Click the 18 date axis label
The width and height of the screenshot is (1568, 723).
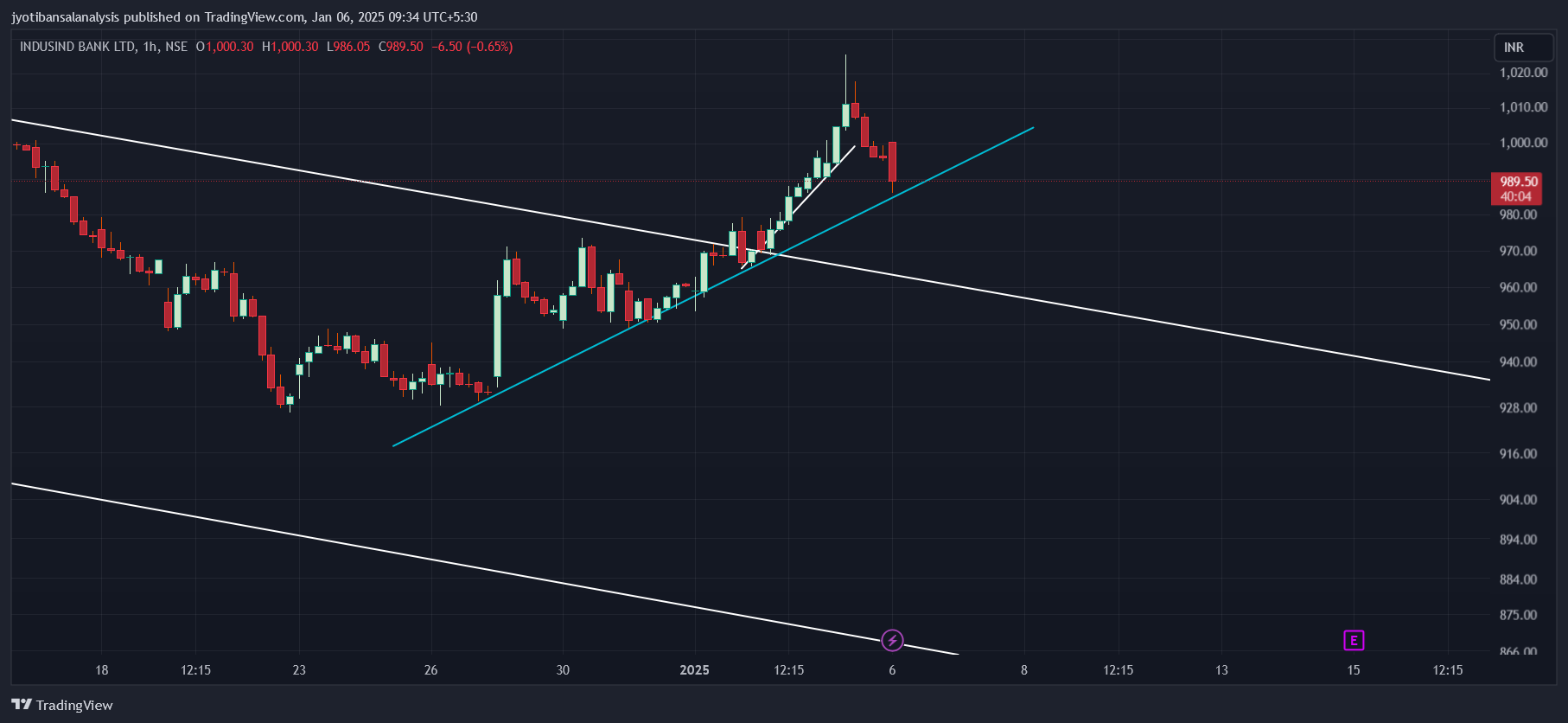[101, 670]
